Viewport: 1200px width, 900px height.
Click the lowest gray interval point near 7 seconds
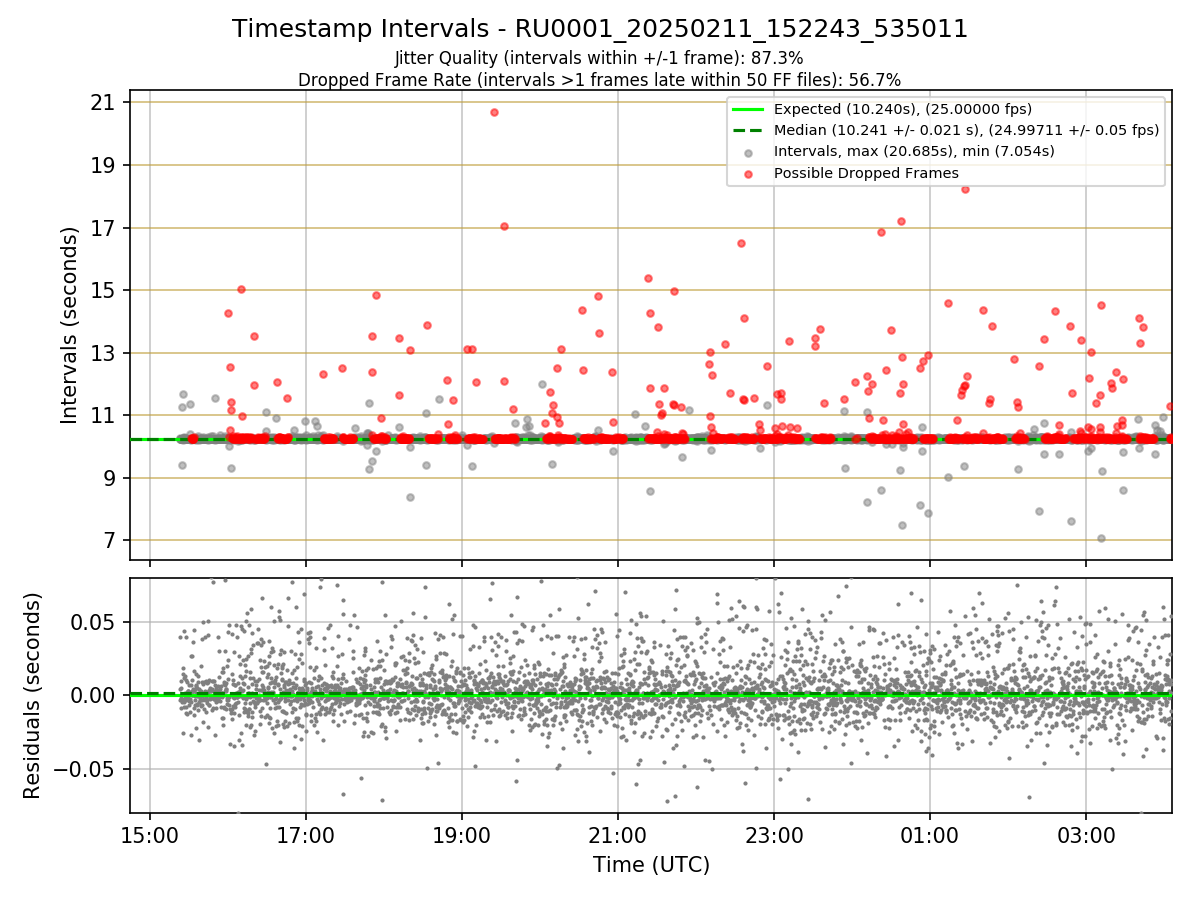tap(1101, 538)
